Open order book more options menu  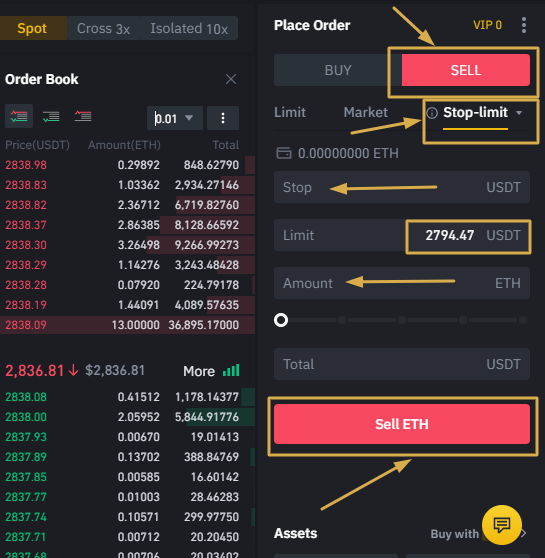pyautogui.click(x=223, y=118)
